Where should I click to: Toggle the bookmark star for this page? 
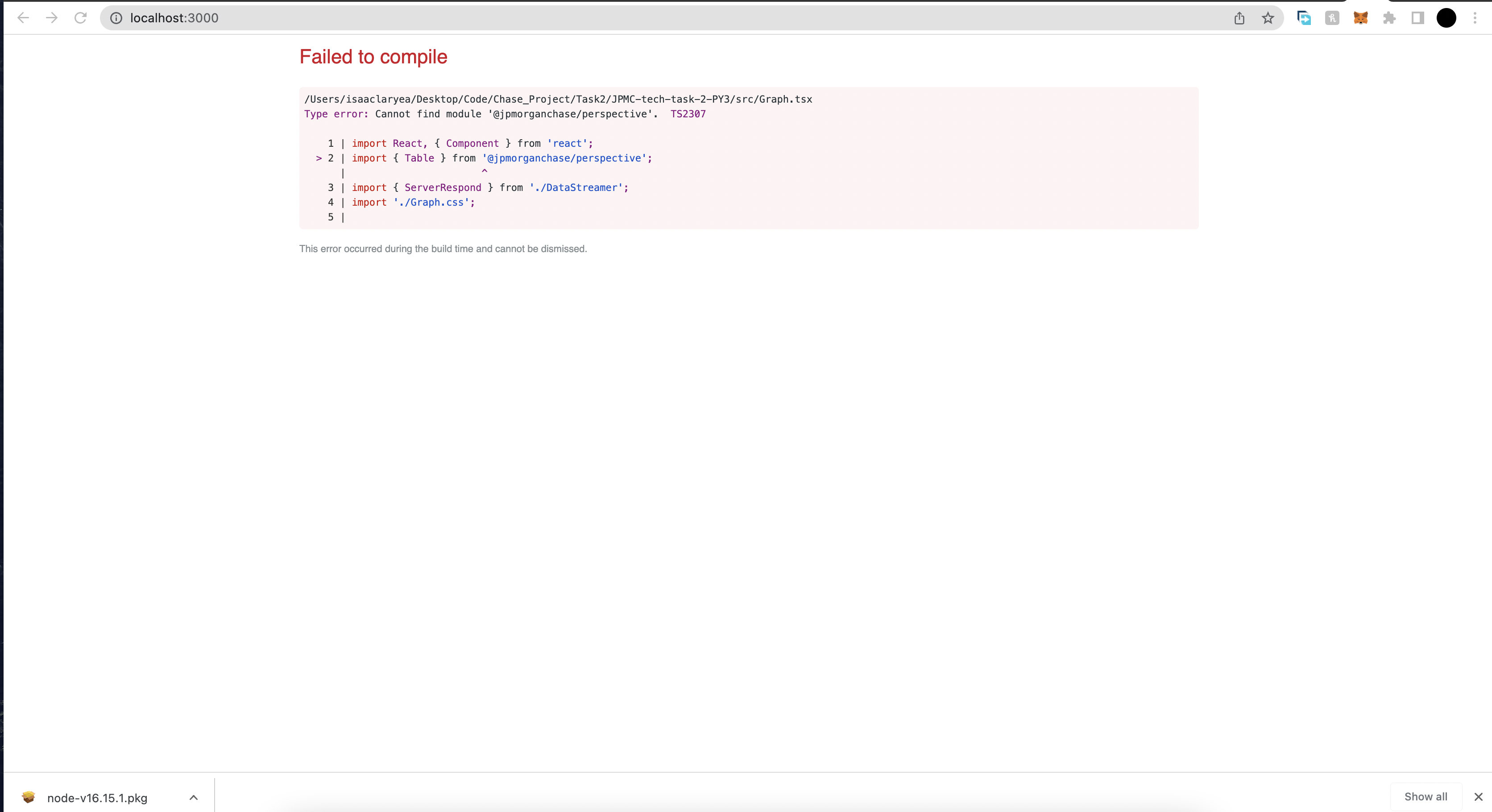(x=1268, y=18)
